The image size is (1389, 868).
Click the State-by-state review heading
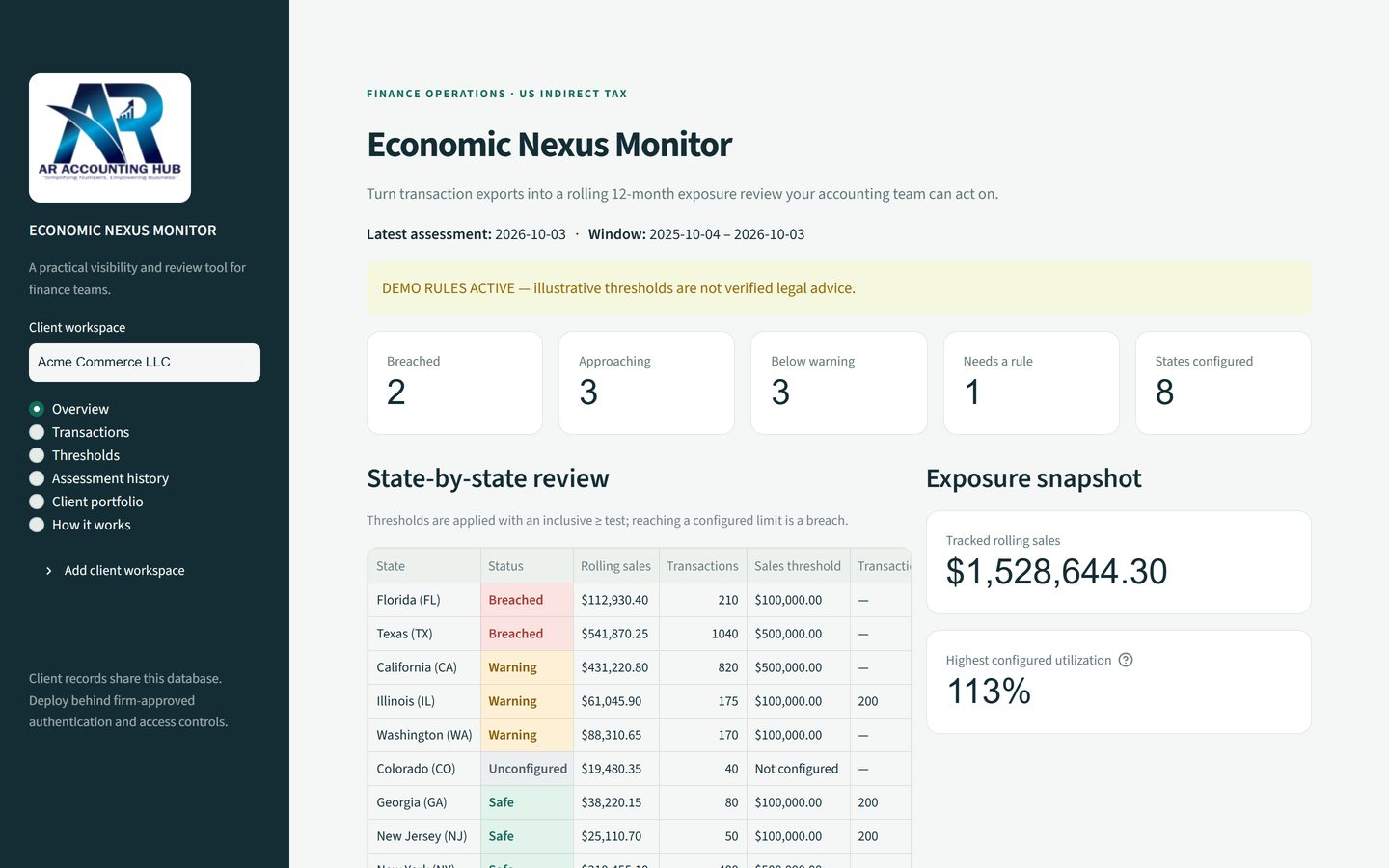point(488,478)
